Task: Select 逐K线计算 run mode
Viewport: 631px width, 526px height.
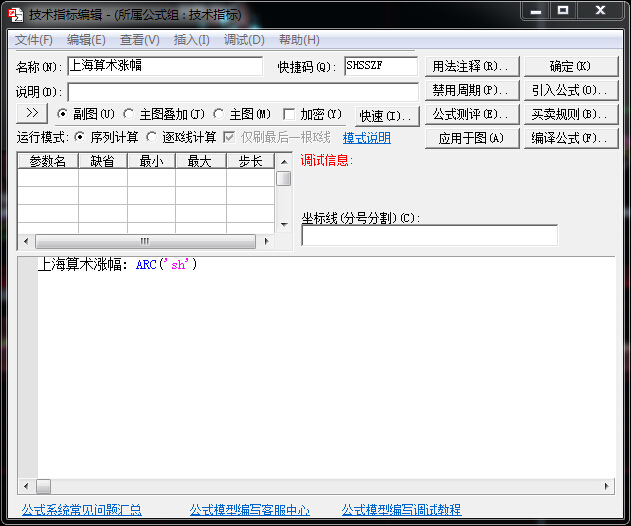Action: tap(152, 137)
